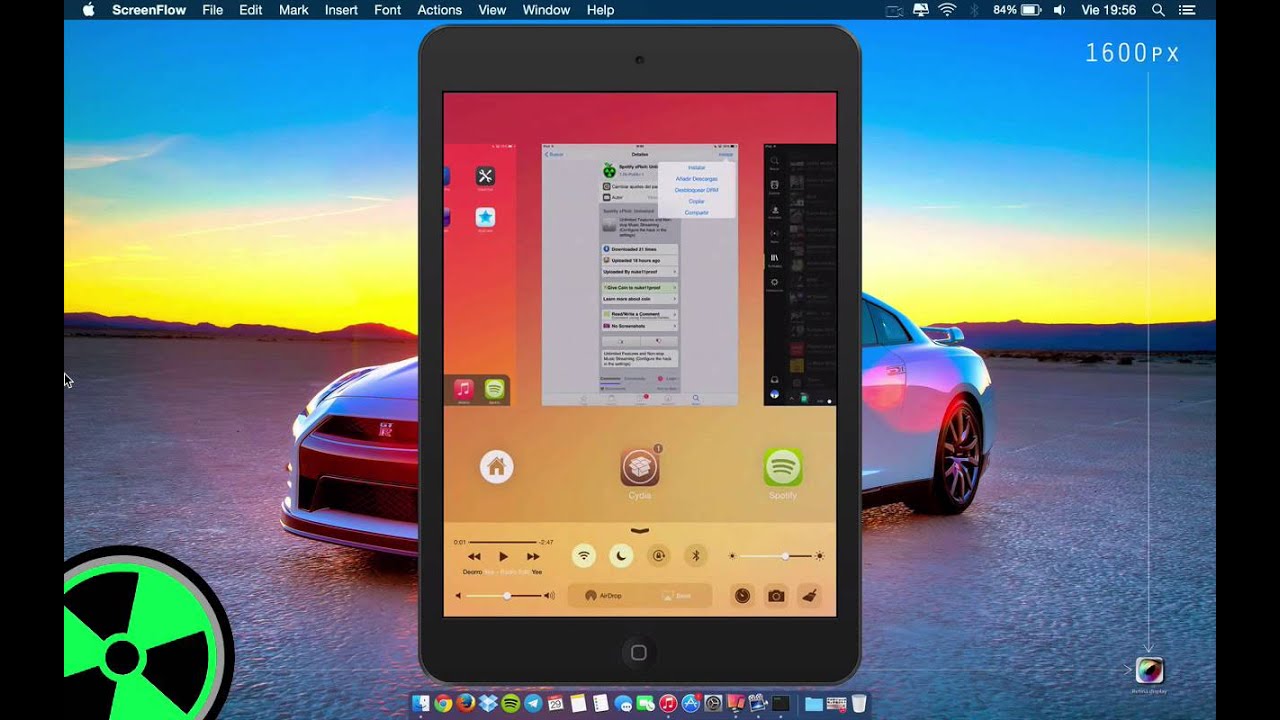Screen dimensions: 1280x720
Task: Collapse Control Center with the chevron handle
Action: 640,530
